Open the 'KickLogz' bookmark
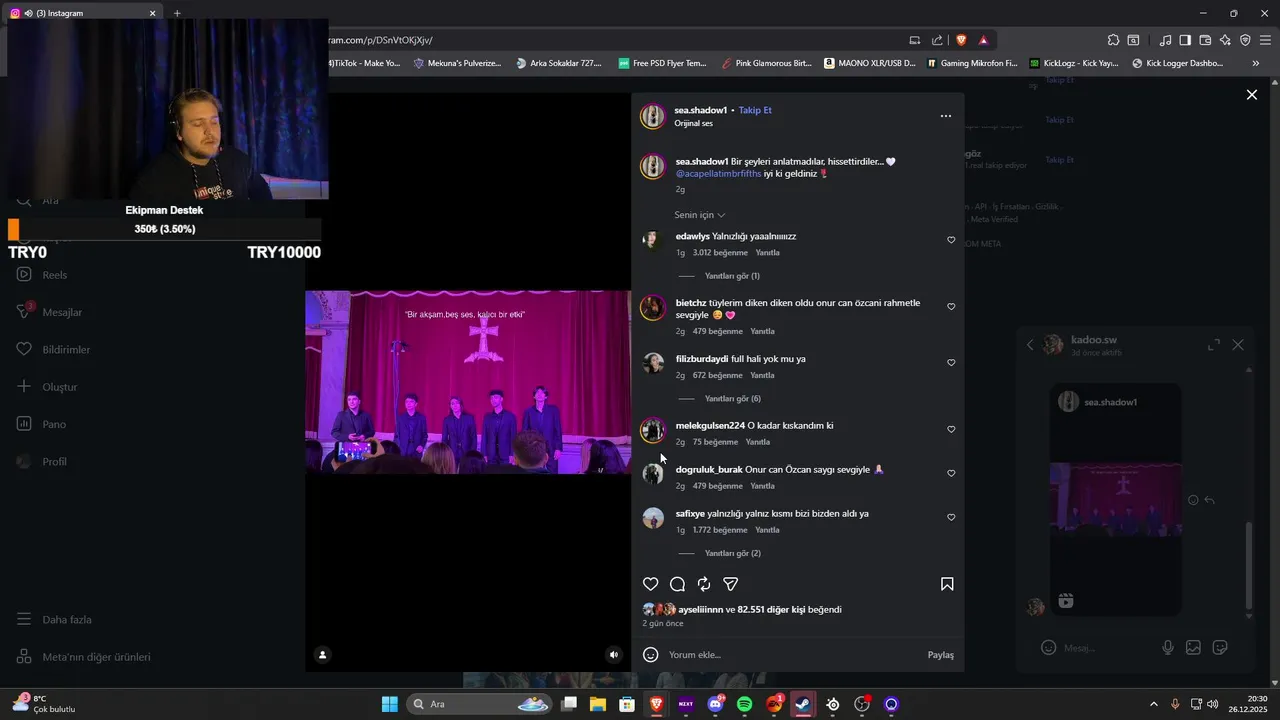 tap(1074, 63)
